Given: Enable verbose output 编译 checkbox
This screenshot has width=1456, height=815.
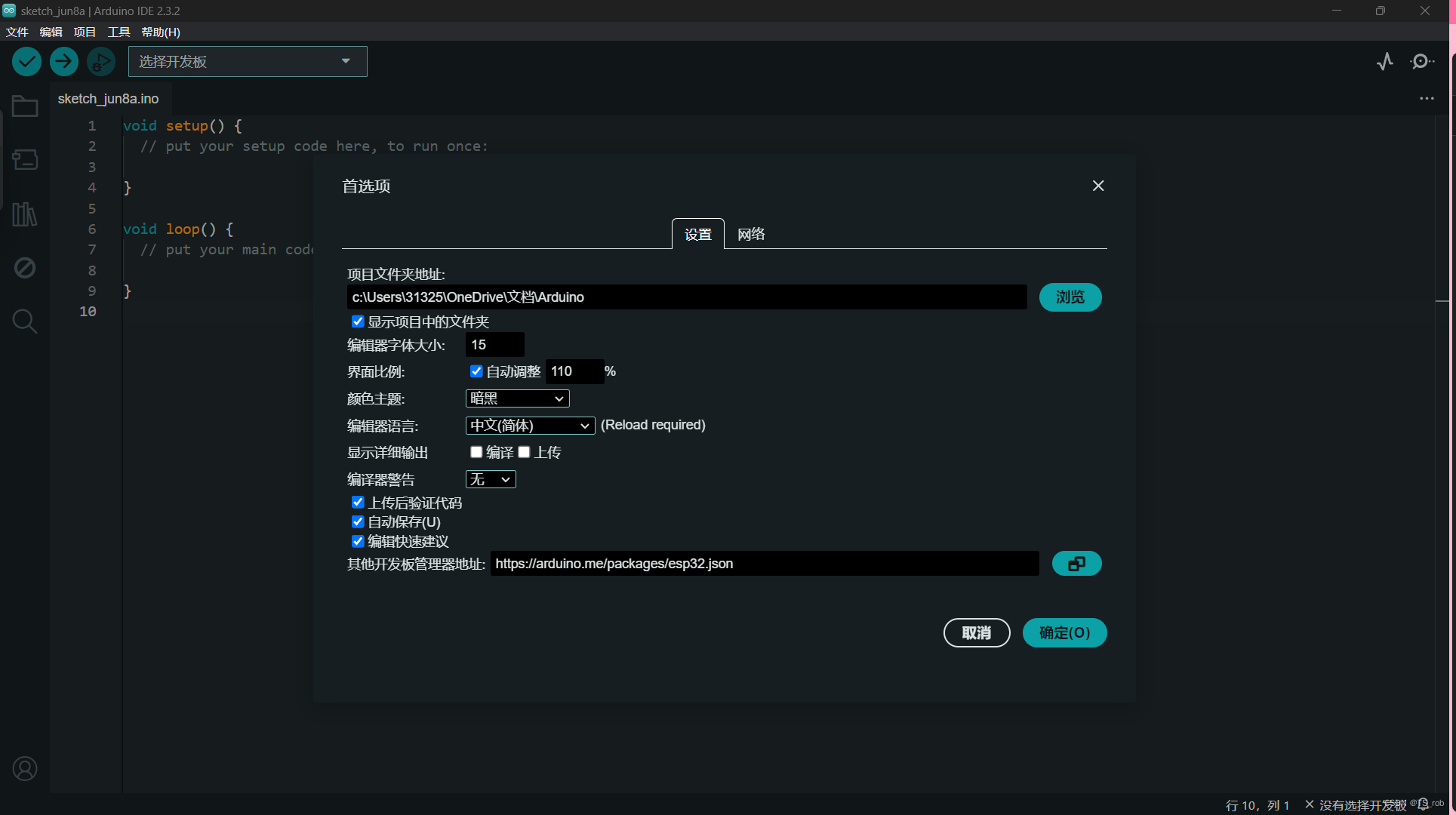Looking at the screenshot, I should pyautogui.click(x=476, y=452).
